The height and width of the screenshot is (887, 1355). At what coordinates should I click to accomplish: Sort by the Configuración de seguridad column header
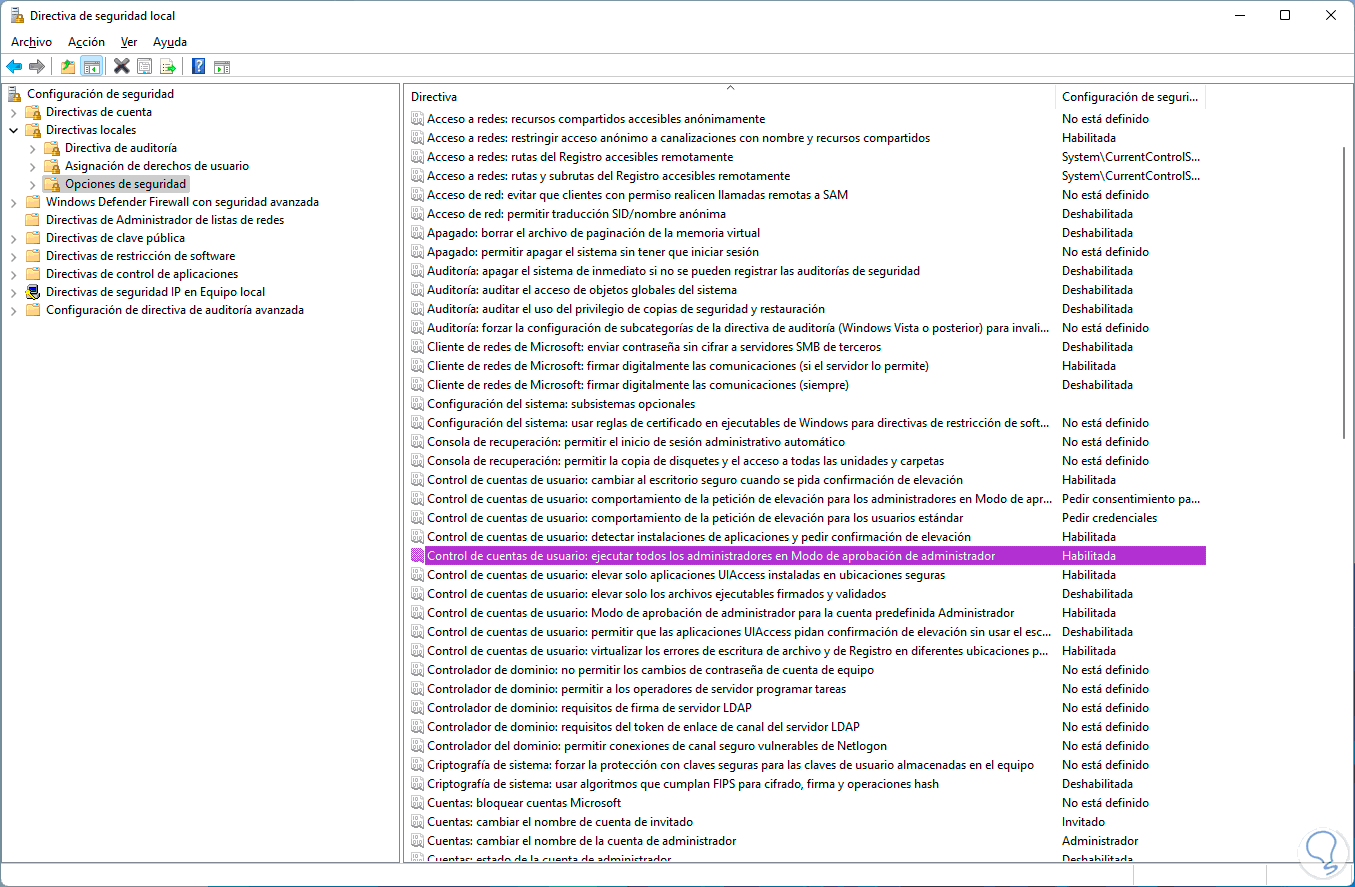click(x=1130, y=97)
